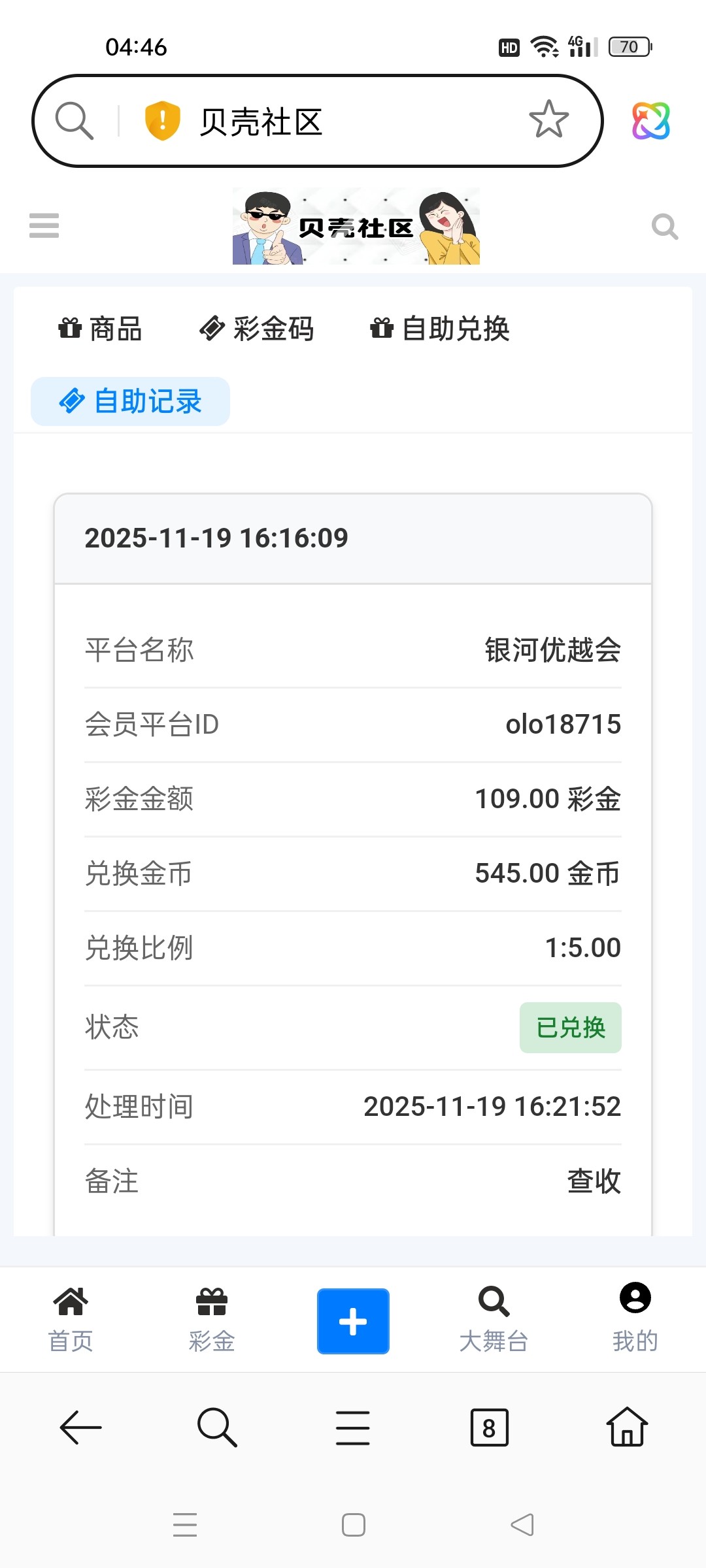Open the 自助兑换 tab
Image resolution: width=706 pixels, height=1568 pixels.
[440, 329]
